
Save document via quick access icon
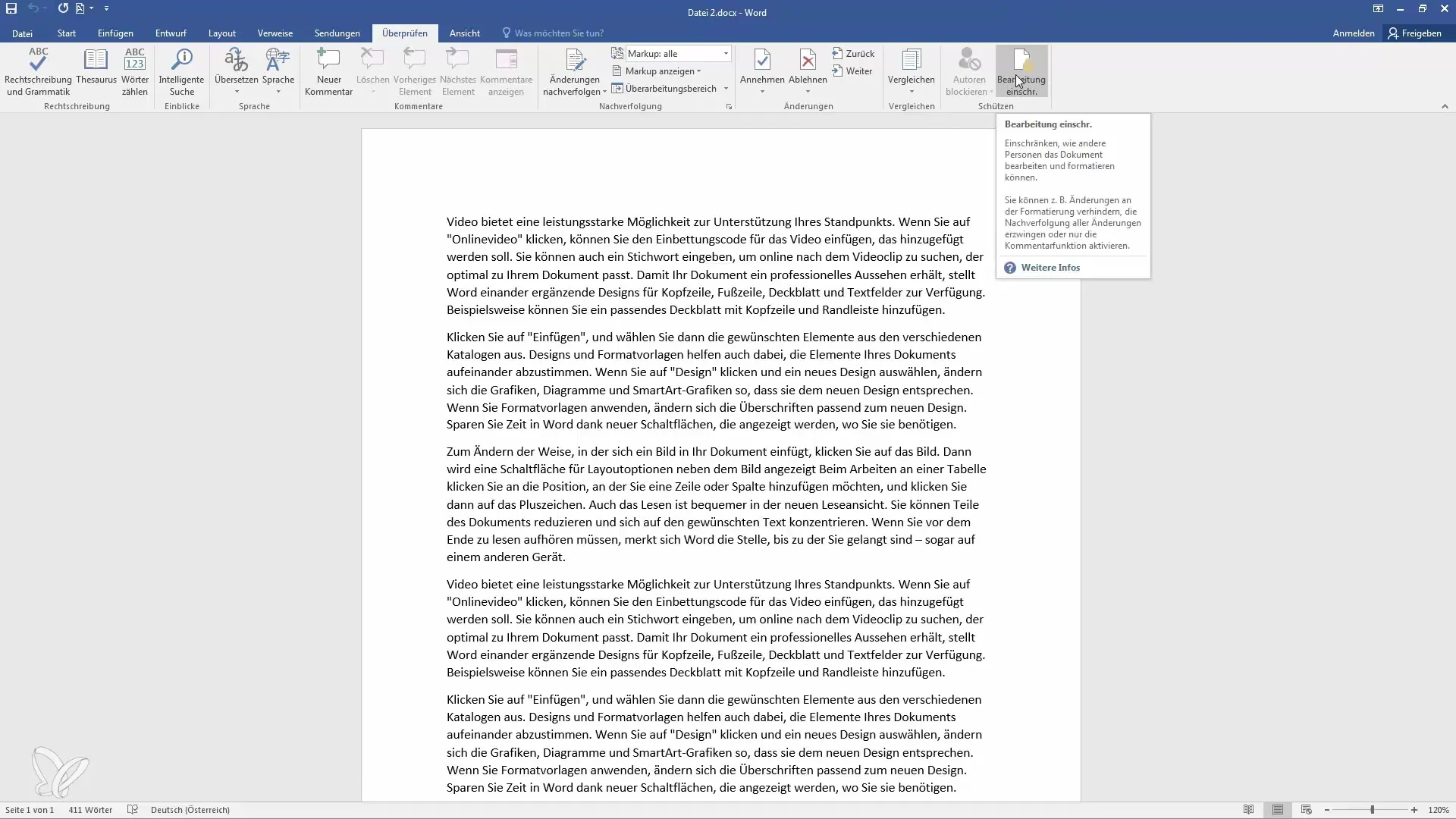[x=11, y=8]
